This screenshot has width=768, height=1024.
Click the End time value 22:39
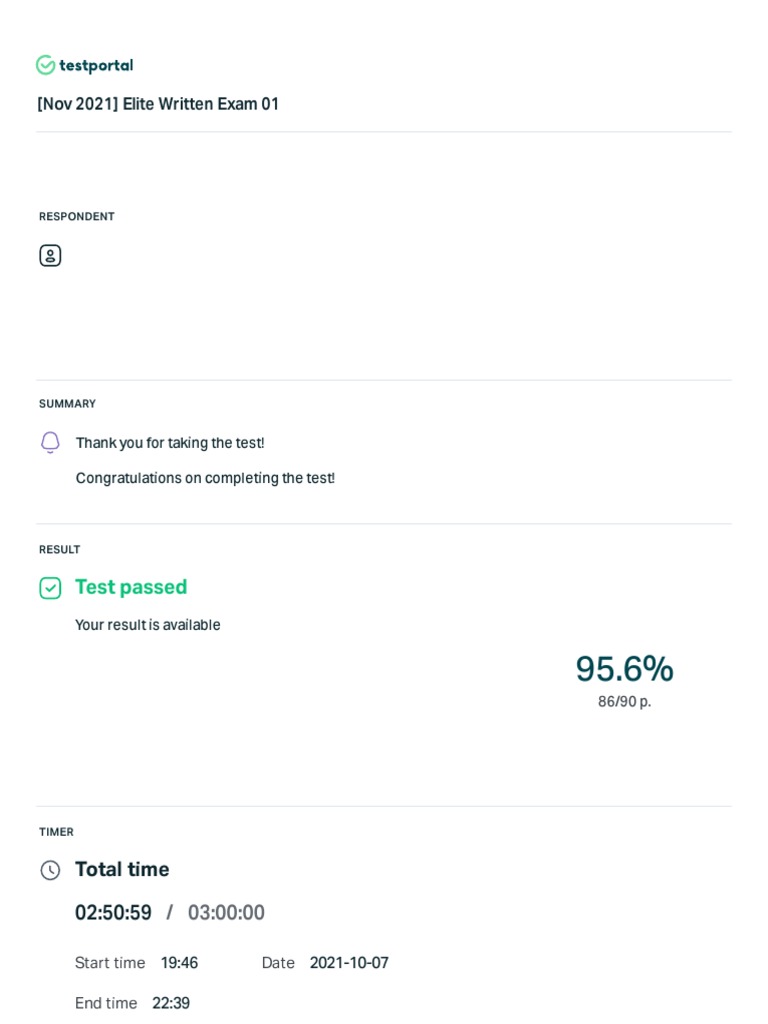171,1003
